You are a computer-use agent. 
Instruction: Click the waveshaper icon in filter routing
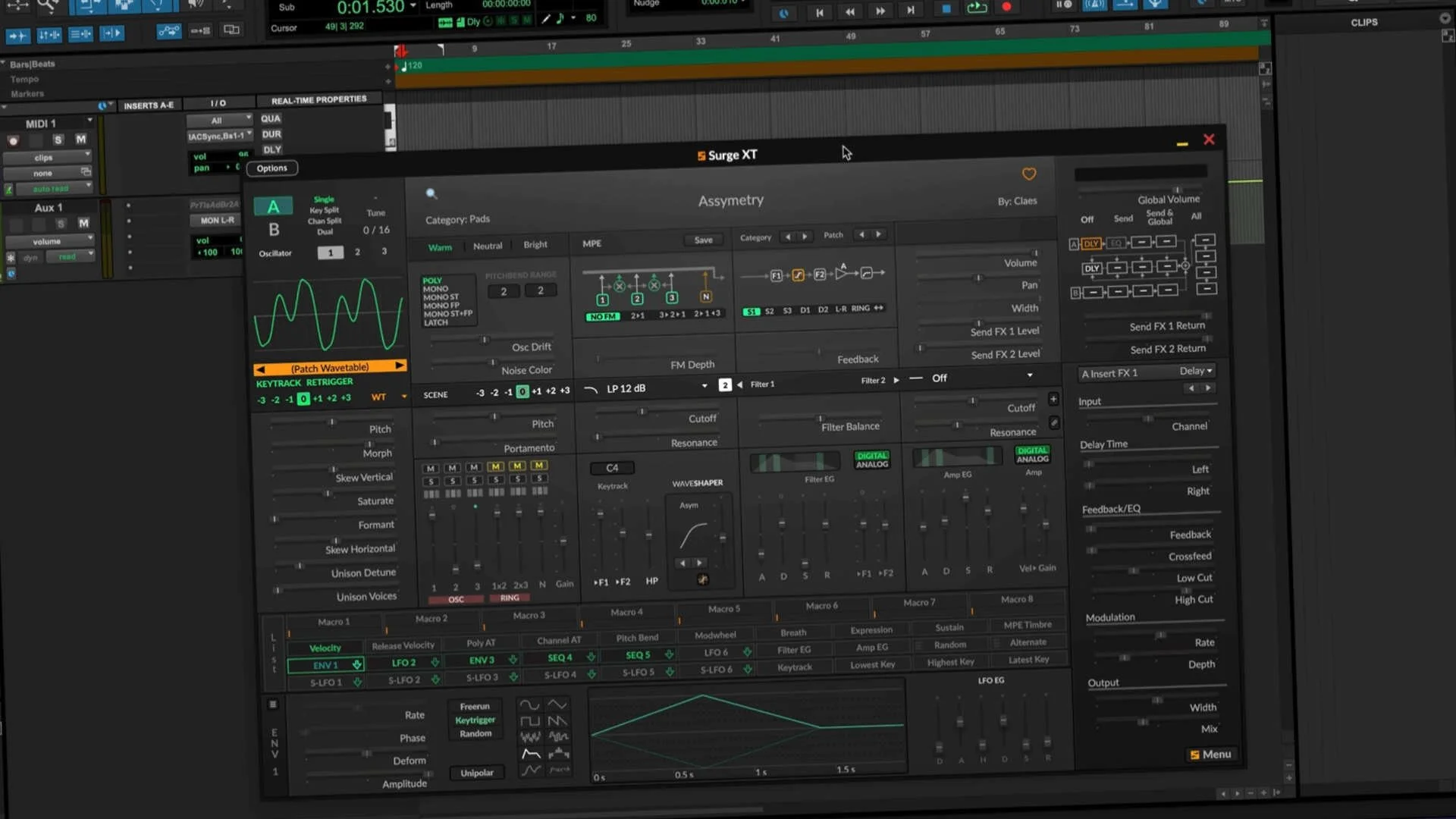798,275
